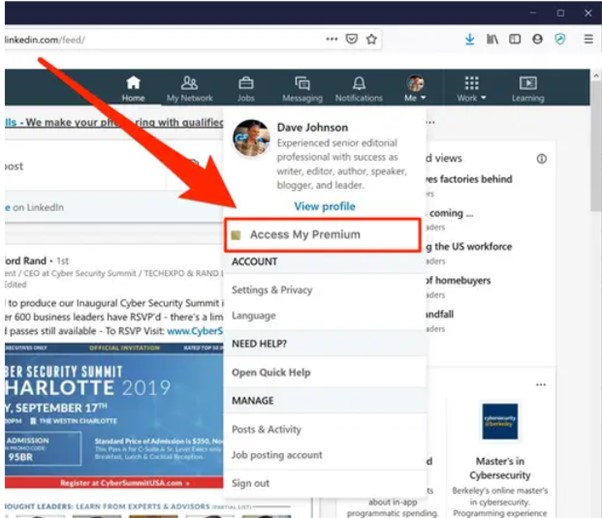Collapse the Me profile dropdown

pyautogui.click(x=416, y=88)
